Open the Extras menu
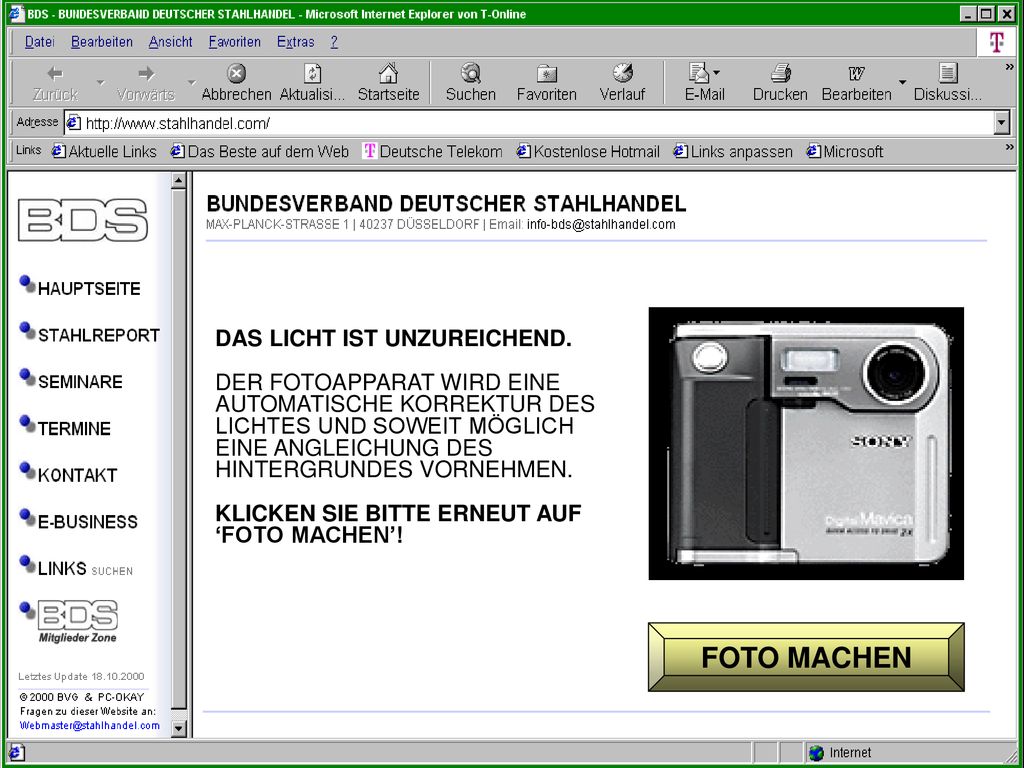 point(295,42)
